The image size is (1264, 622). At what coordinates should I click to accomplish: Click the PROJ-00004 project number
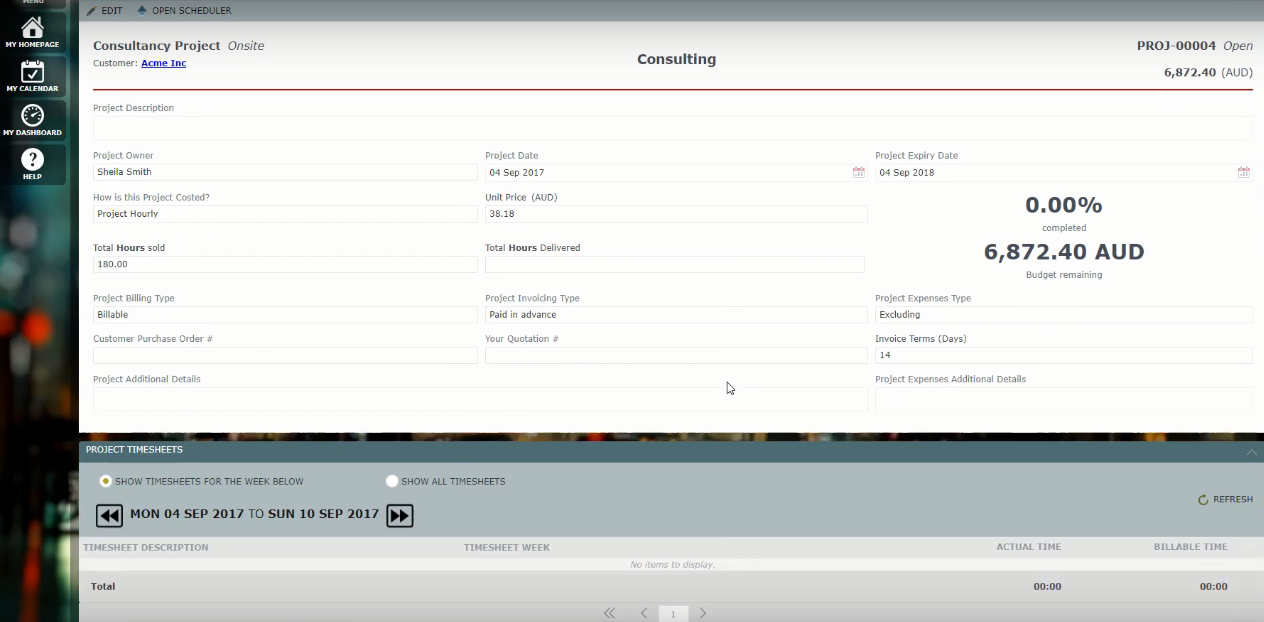[1176, 46]
